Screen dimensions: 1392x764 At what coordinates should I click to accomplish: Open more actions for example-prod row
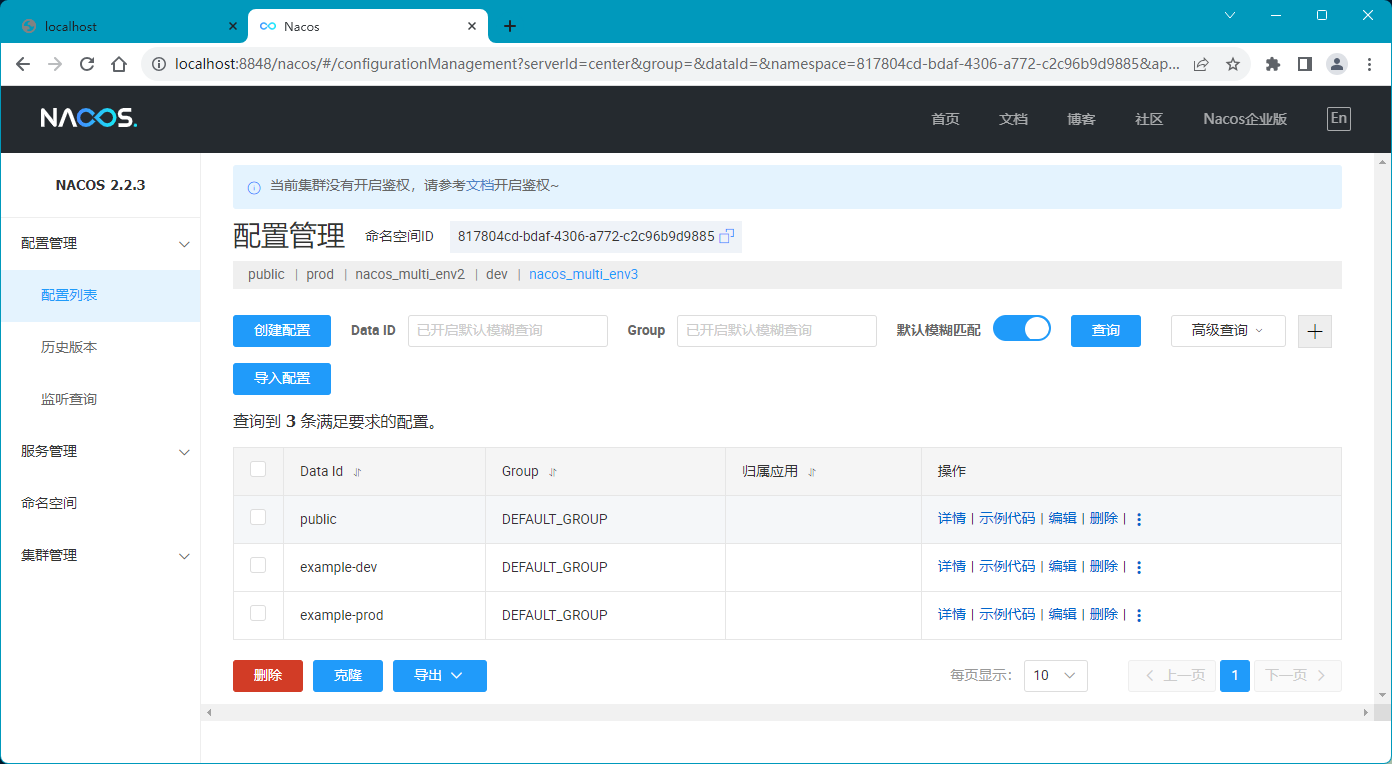(x=1139, y=616)
